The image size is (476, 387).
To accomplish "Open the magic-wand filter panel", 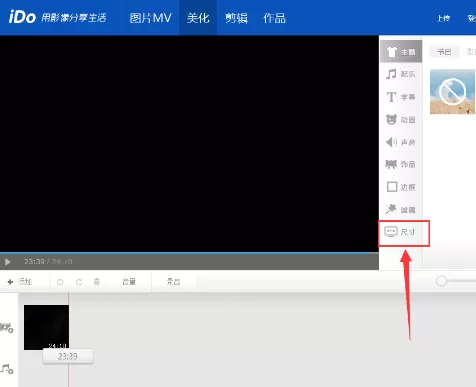I will coord(401,210).
